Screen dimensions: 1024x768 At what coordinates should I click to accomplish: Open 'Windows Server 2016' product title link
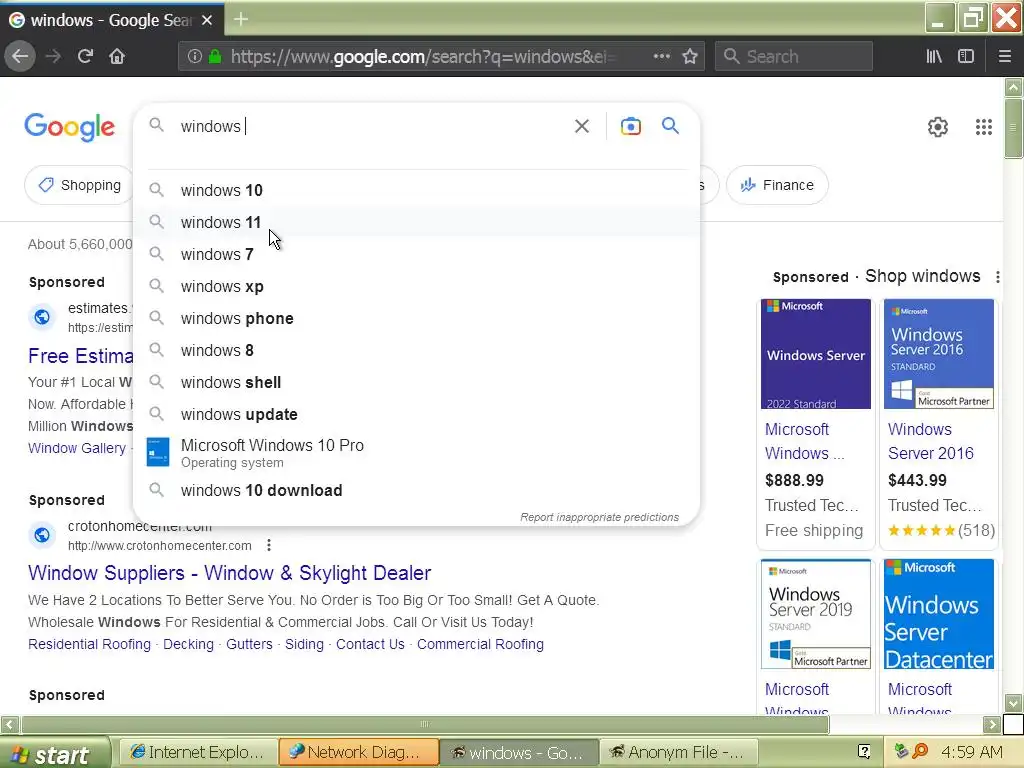pyautogui.click(x=931, y=441)
